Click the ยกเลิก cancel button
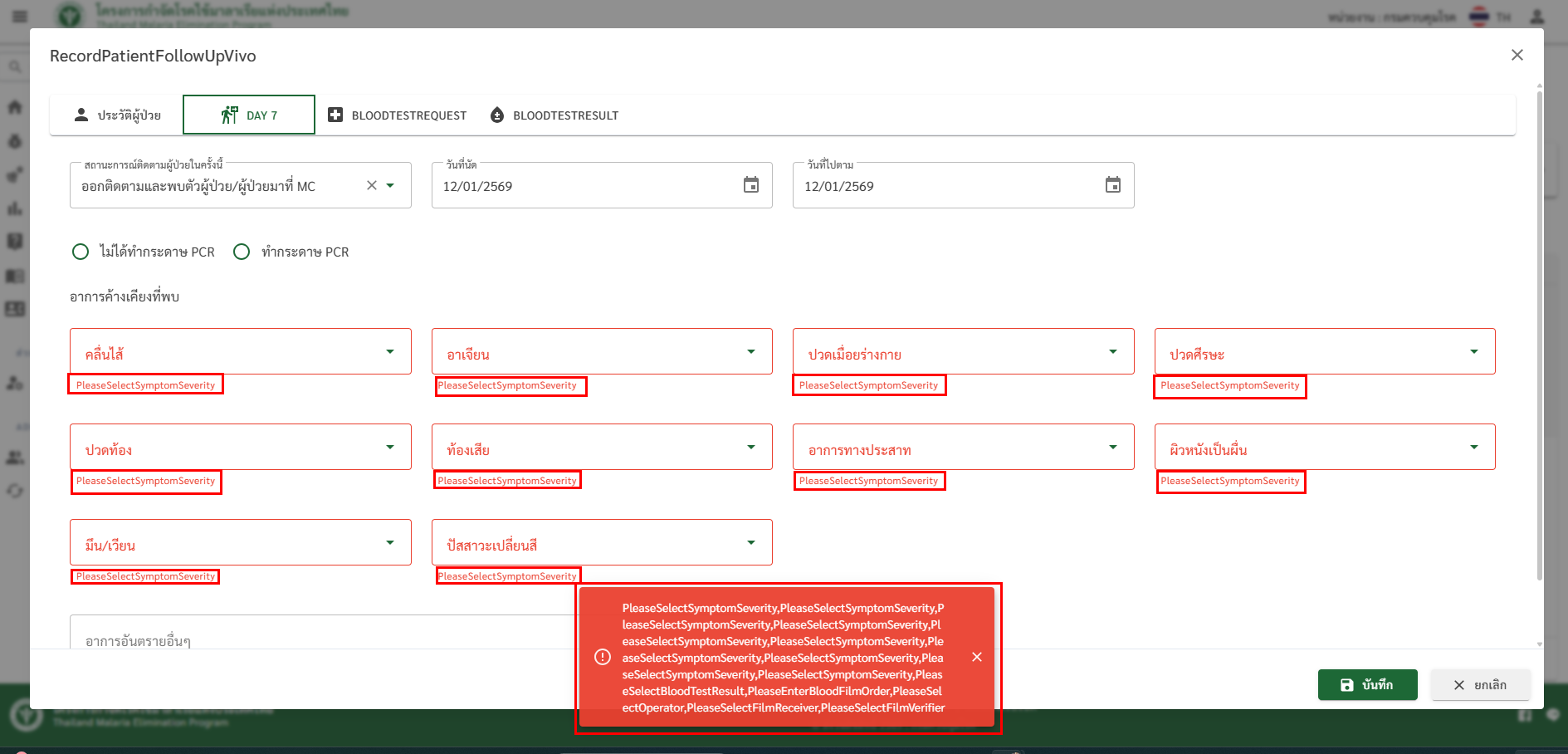The height and width of the screenshot is (754, 1568). coord(1480,685)
